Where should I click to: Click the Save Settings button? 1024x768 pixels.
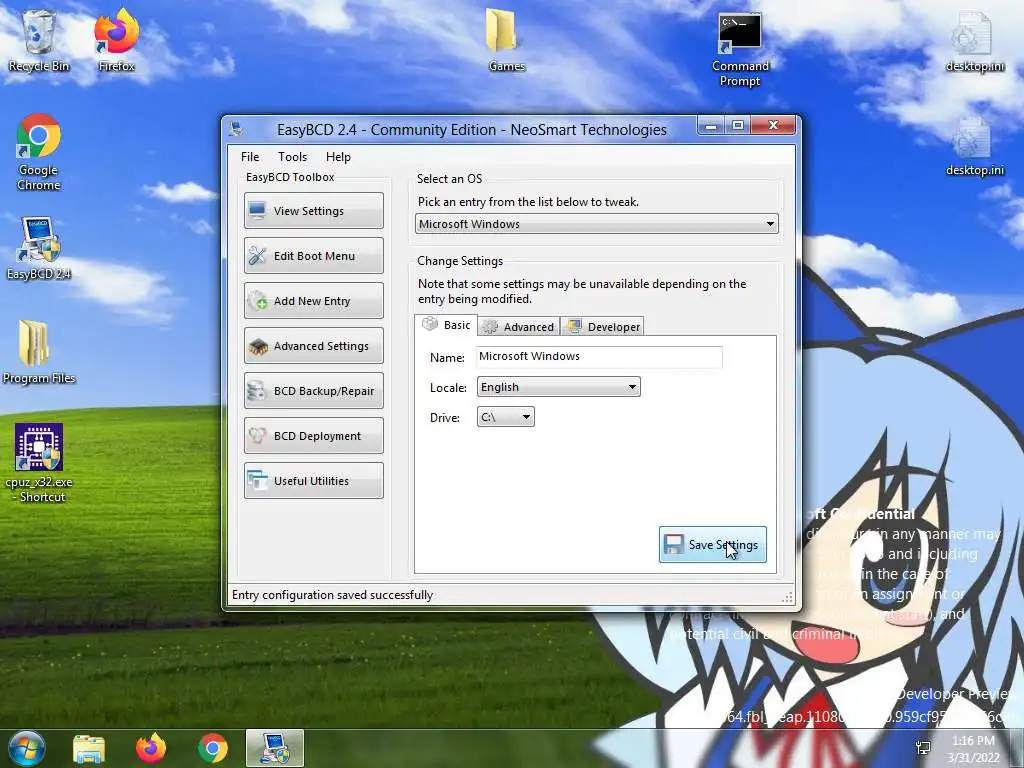tap(712, 545)
